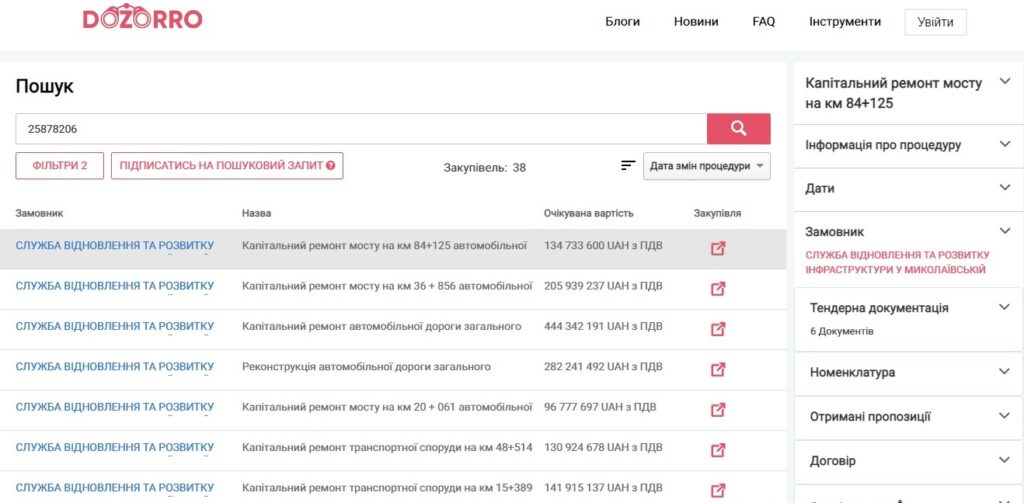Open the Інструменти menu item
This screenshot has width=1024, height=503.
pyautogui.click(x=845, y=22)
